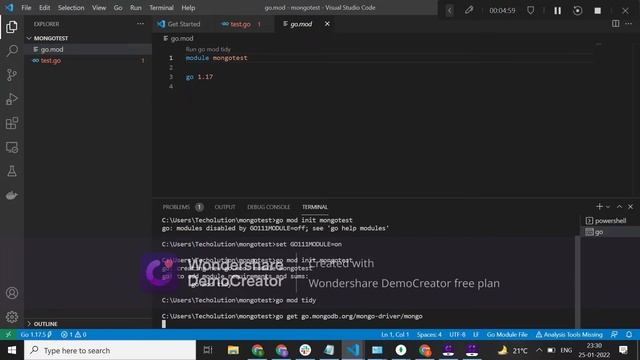The image size is (640, 360).
Task: Select test.go in the Explorer tree
Action: click(x=88, y=60)
